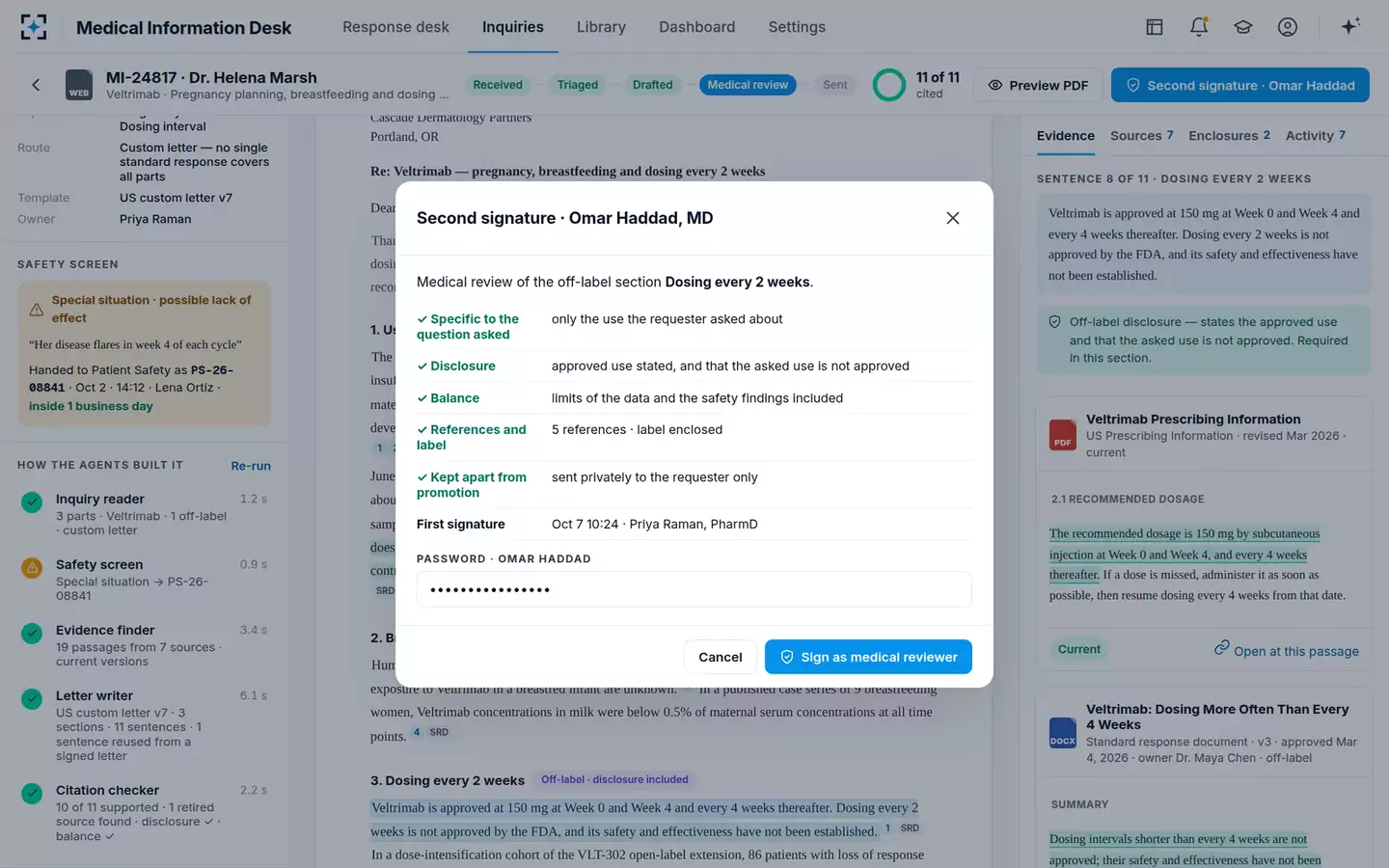Open the Library tab

[x=601, y=27]
